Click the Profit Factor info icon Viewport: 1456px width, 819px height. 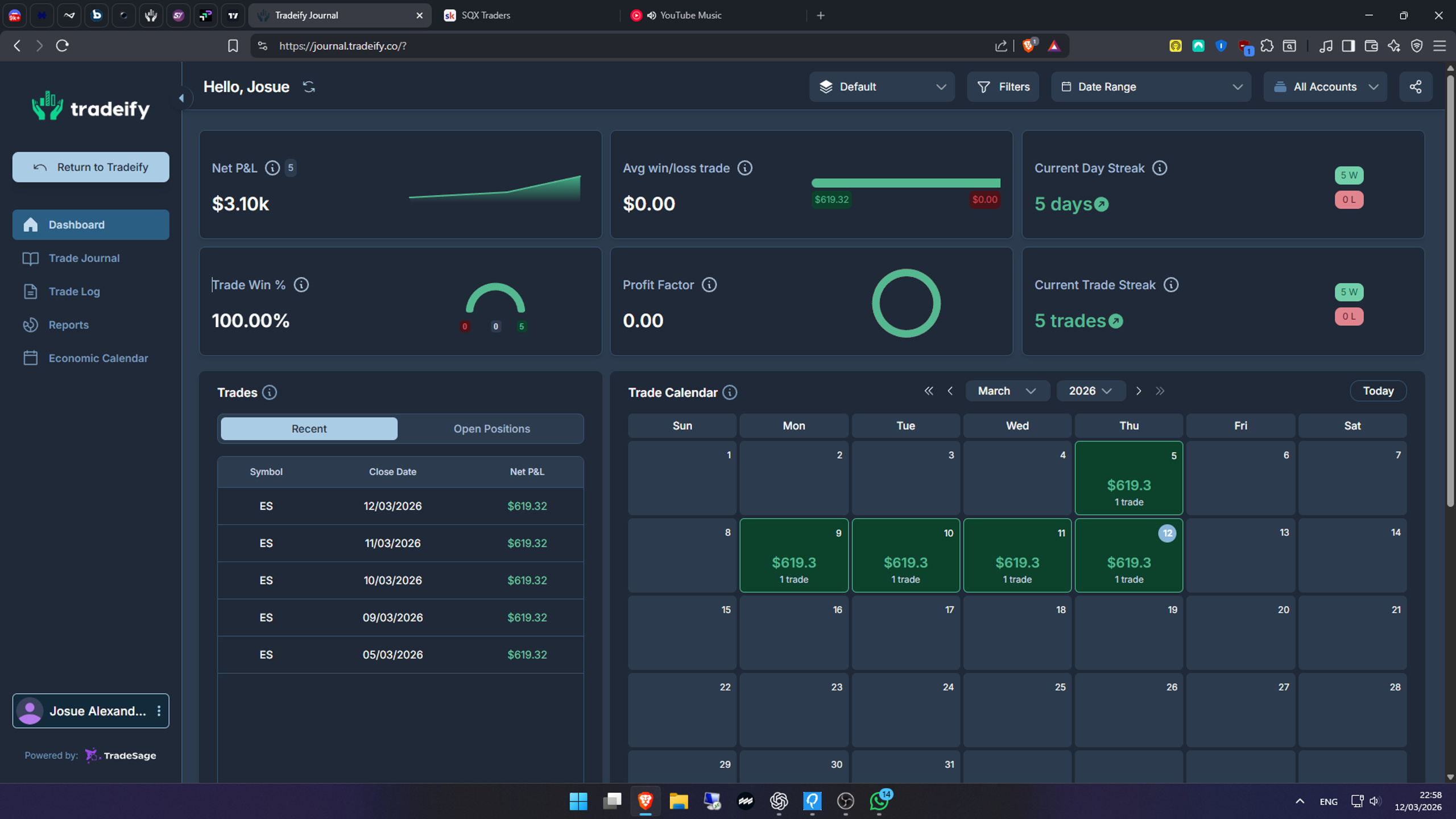(709, 284)
